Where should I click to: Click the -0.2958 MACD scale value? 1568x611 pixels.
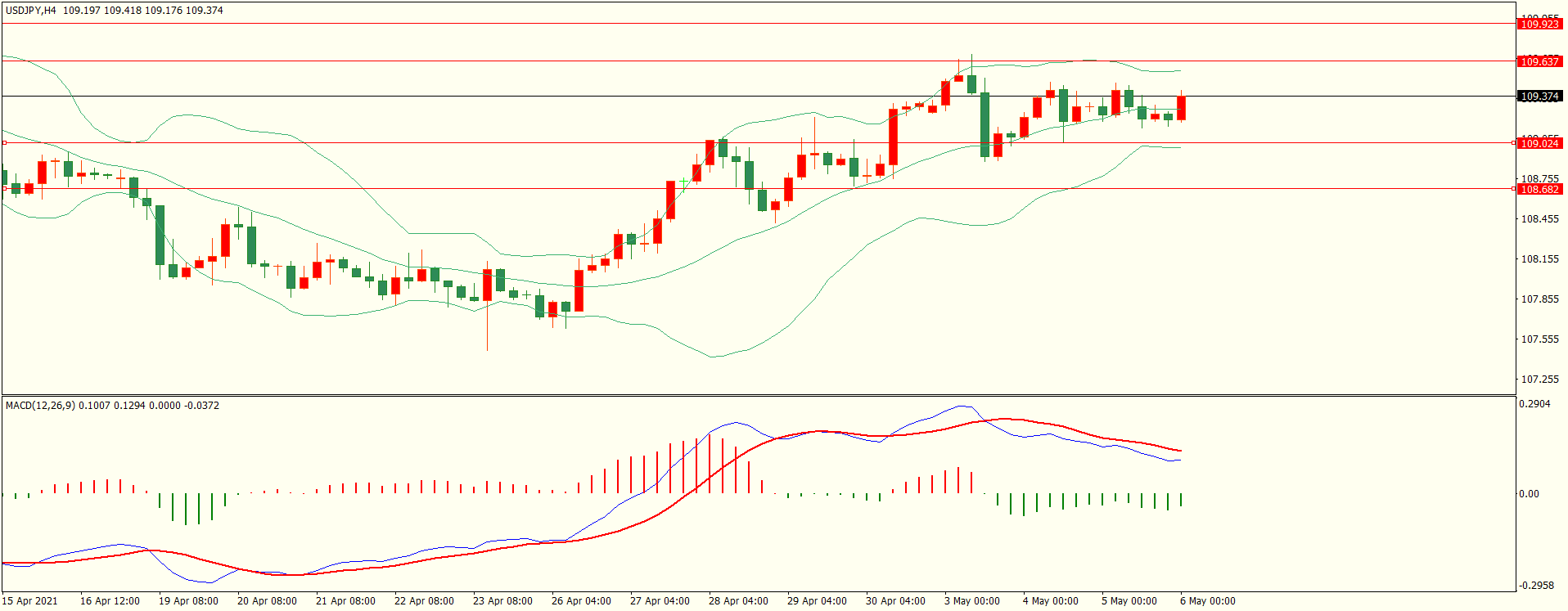click(x=1534, y=586)
